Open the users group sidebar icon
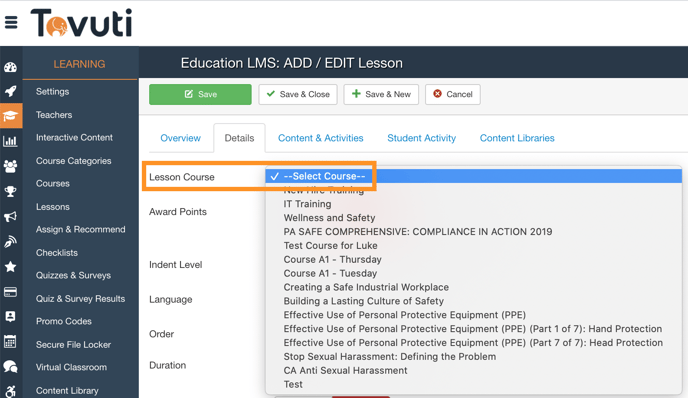Viewport: 688px width, 398px height. click(11, 166)
